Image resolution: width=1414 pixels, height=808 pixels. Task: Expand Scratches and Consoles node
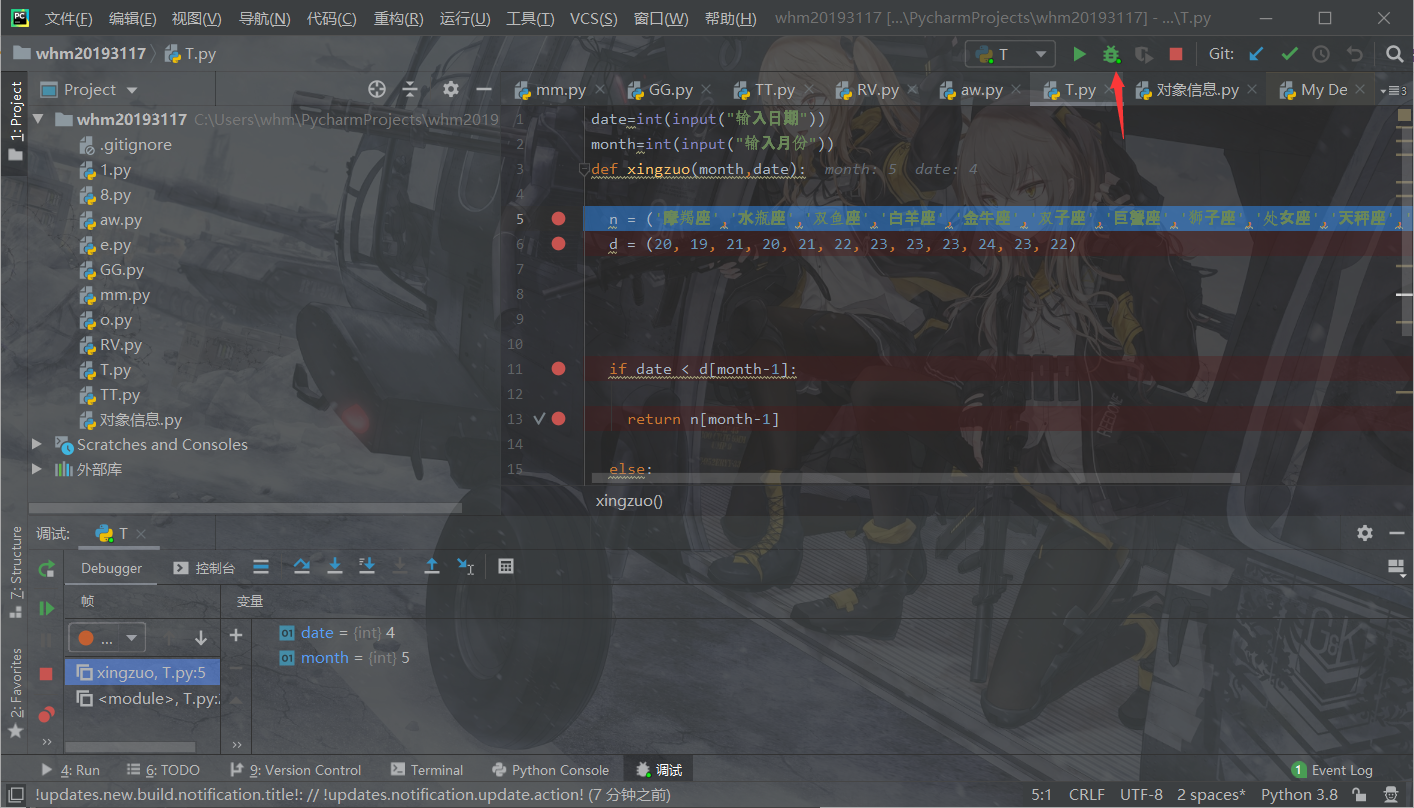(x=38, y=444)
